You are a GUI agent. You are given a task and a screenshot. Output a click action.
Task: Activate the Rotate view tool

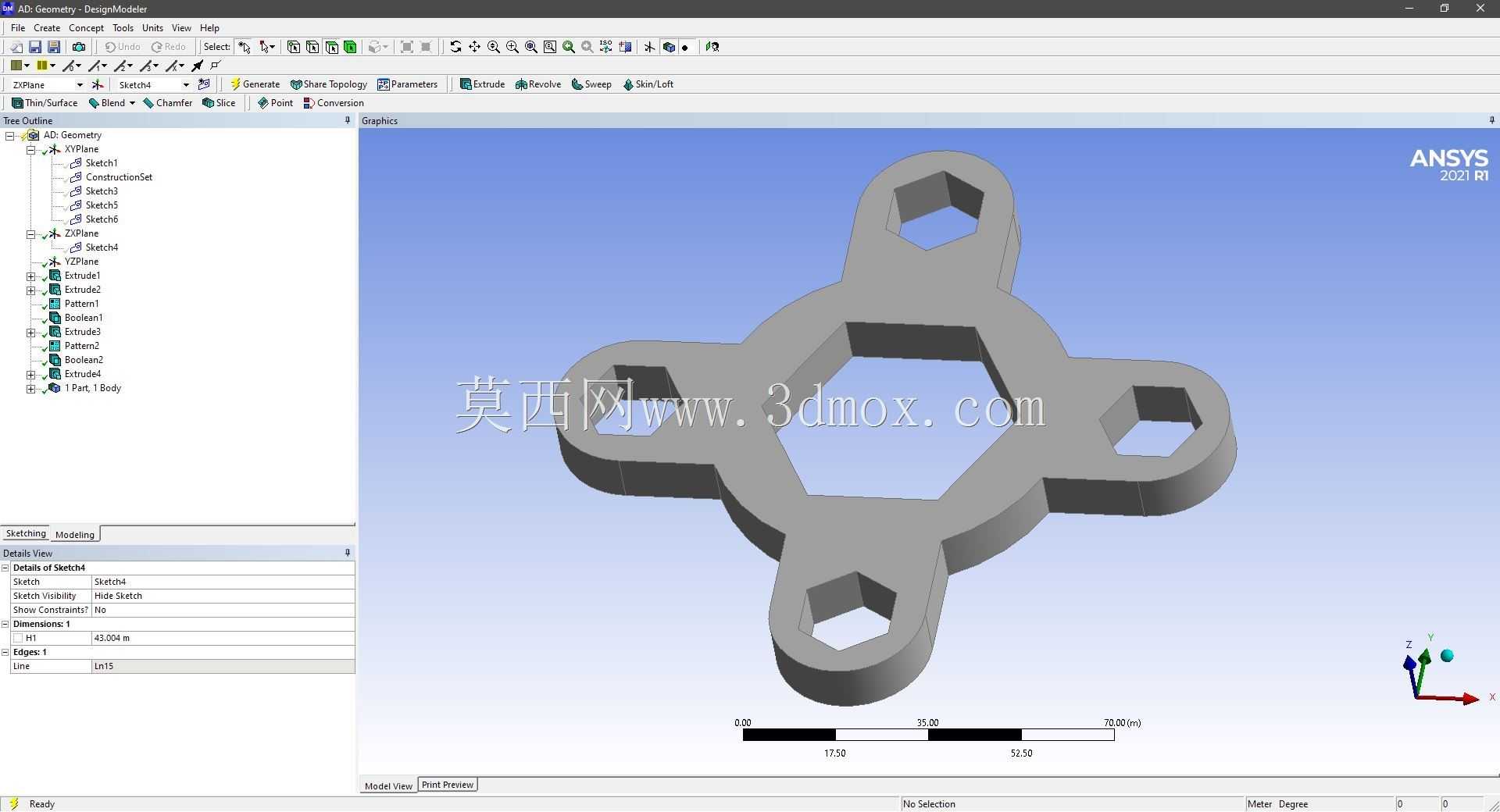point(455,47)
